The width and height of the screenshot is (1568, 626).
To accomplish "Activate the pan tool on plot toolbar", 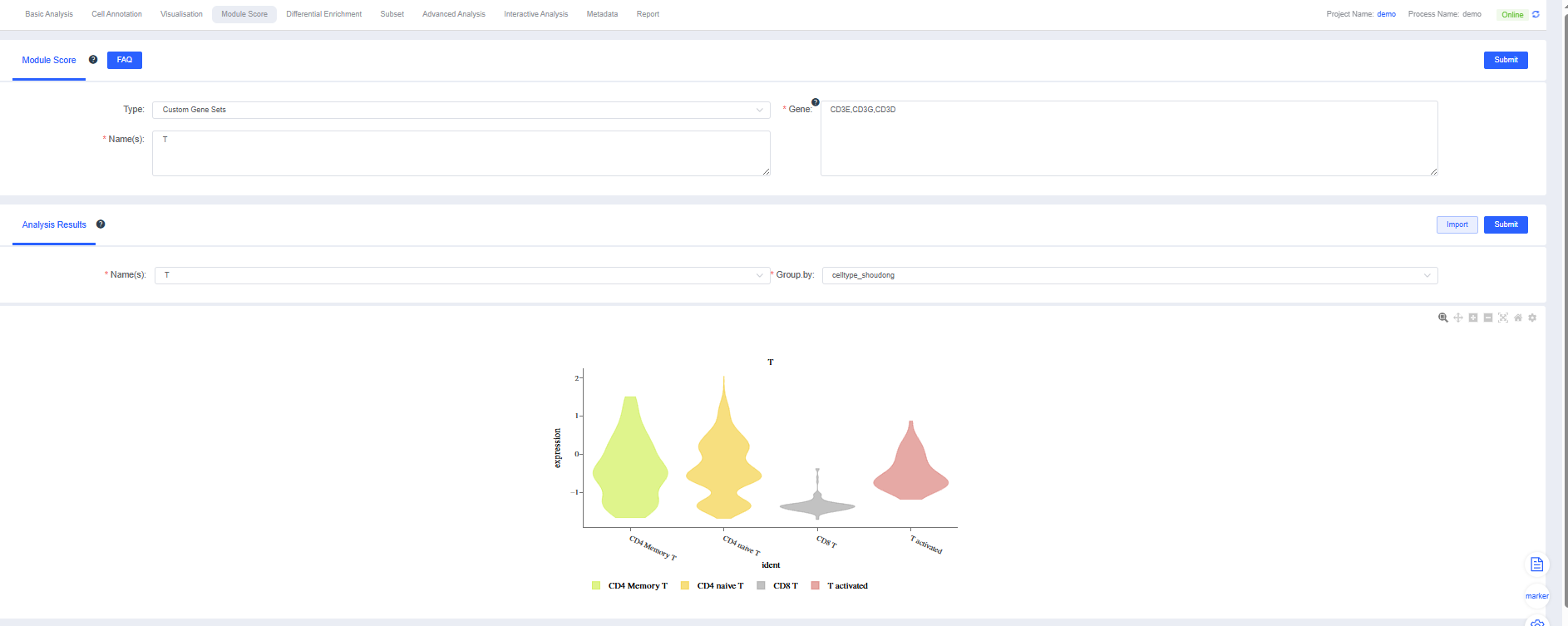I will [1458, 318].
